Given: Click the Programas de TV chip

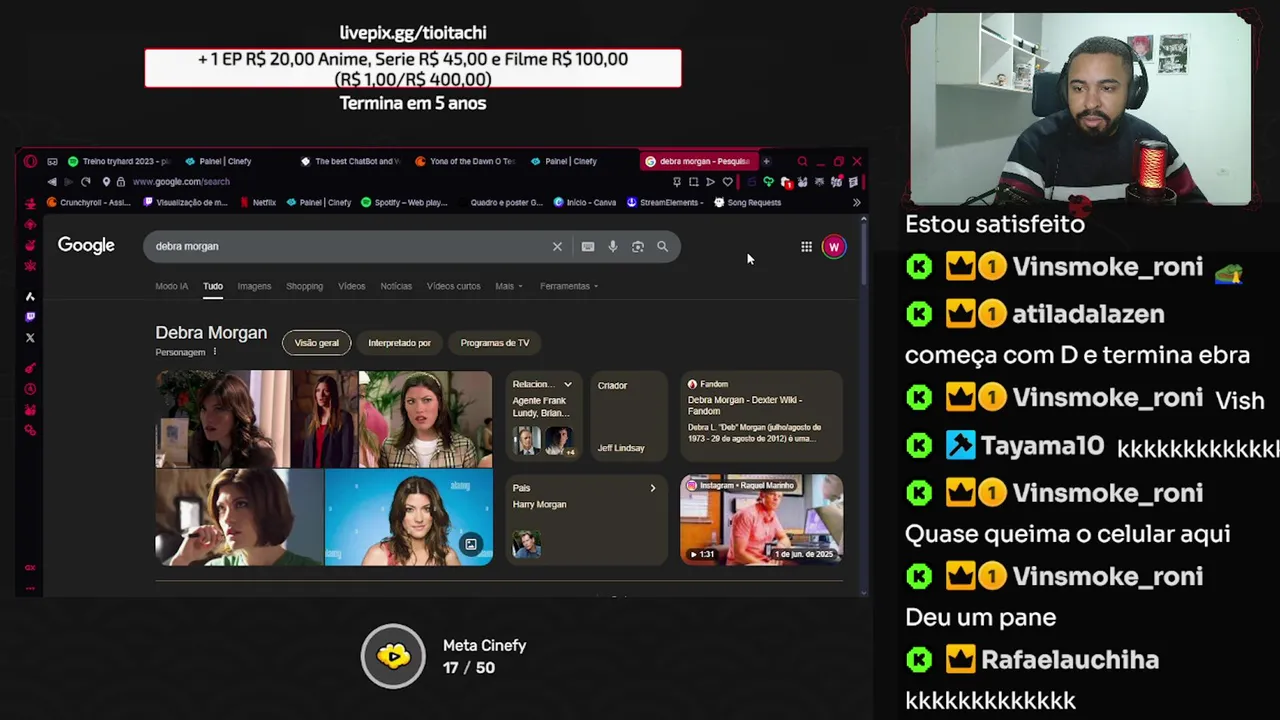Looking at the screenshot, I should pyautogui.click(x=495, y=343).
